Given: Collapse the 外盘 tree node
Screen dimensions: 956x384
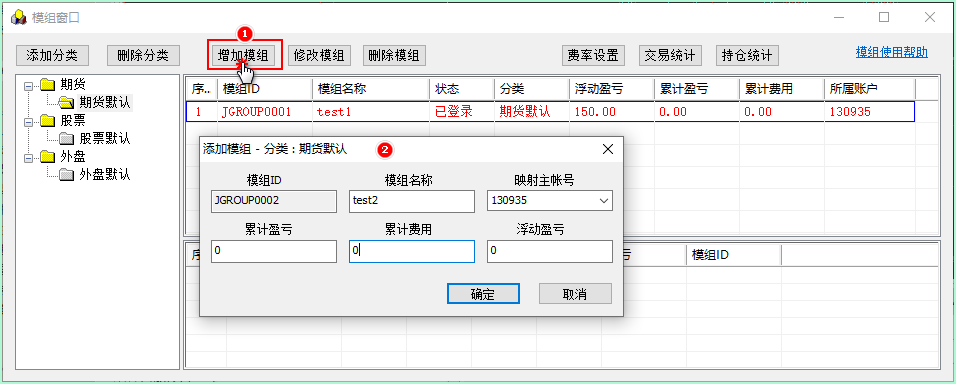Looking at the screenshot, I should tap(28, 158).
